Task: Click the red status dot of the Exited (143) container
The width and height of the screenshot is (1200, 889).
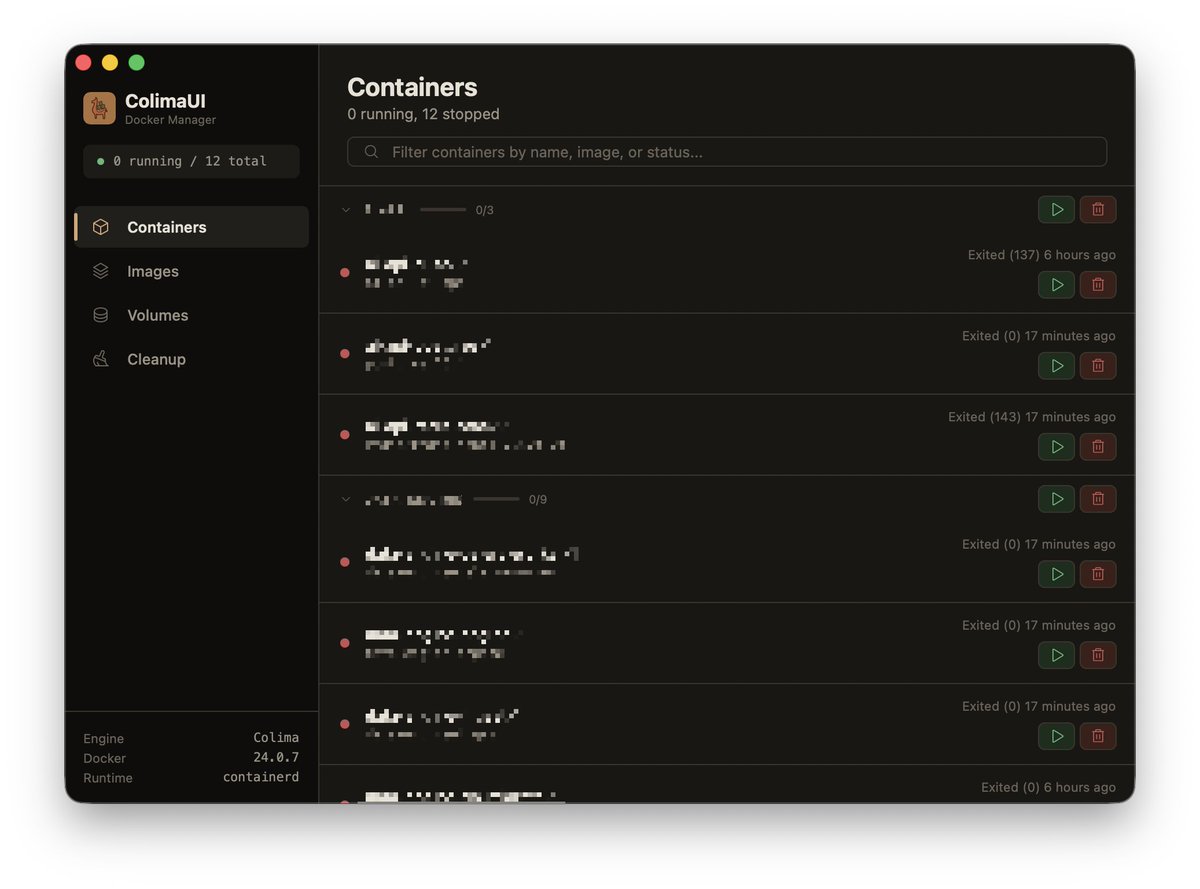Action: [345, 434]
